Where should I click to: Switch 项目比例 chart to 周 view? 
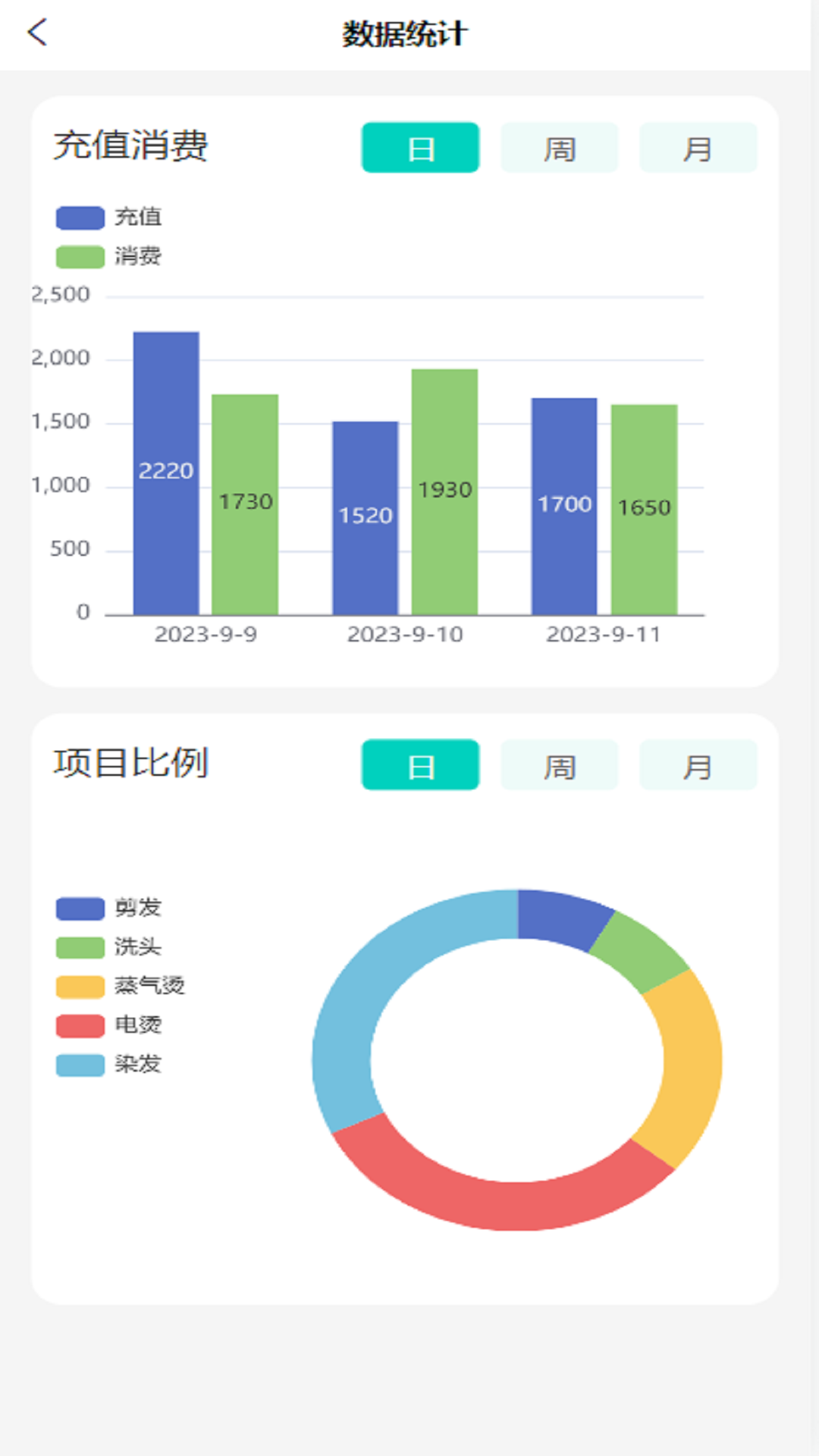tap(559, 765)
